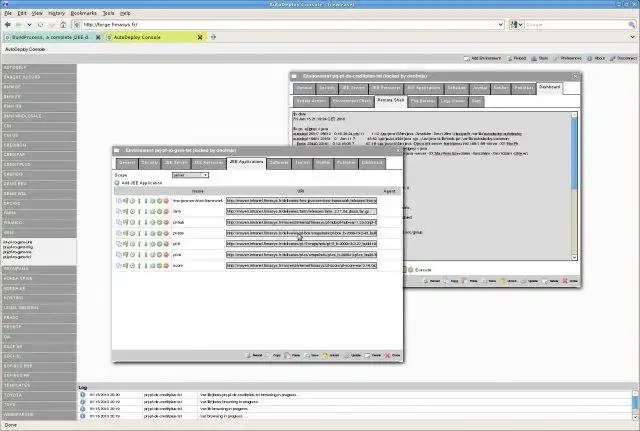This screenshot has height=431, width=640.
Task: Click the Log panel scrollbar down arrow
Action: coord(636,417)
